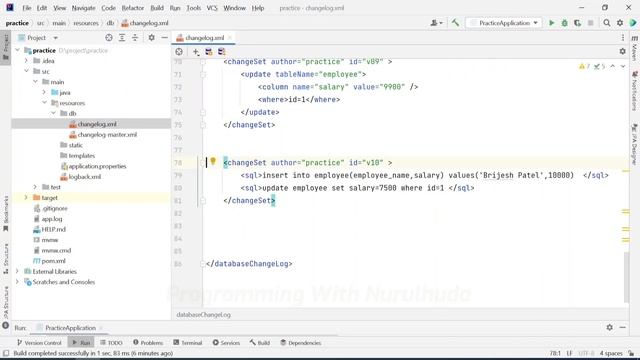The width and height of the screenshot is (640, 360).
Task: Collapse the src folder
Action: point(27,71)
